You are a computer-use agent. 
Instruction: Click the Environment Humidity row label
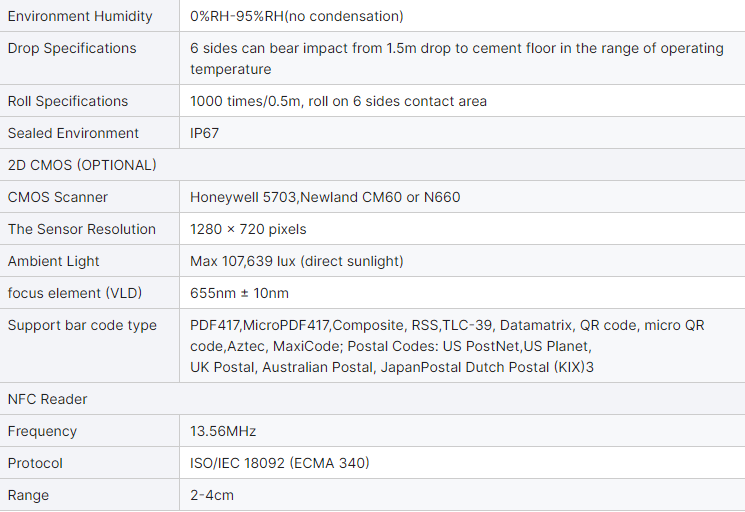coord(80,16)
